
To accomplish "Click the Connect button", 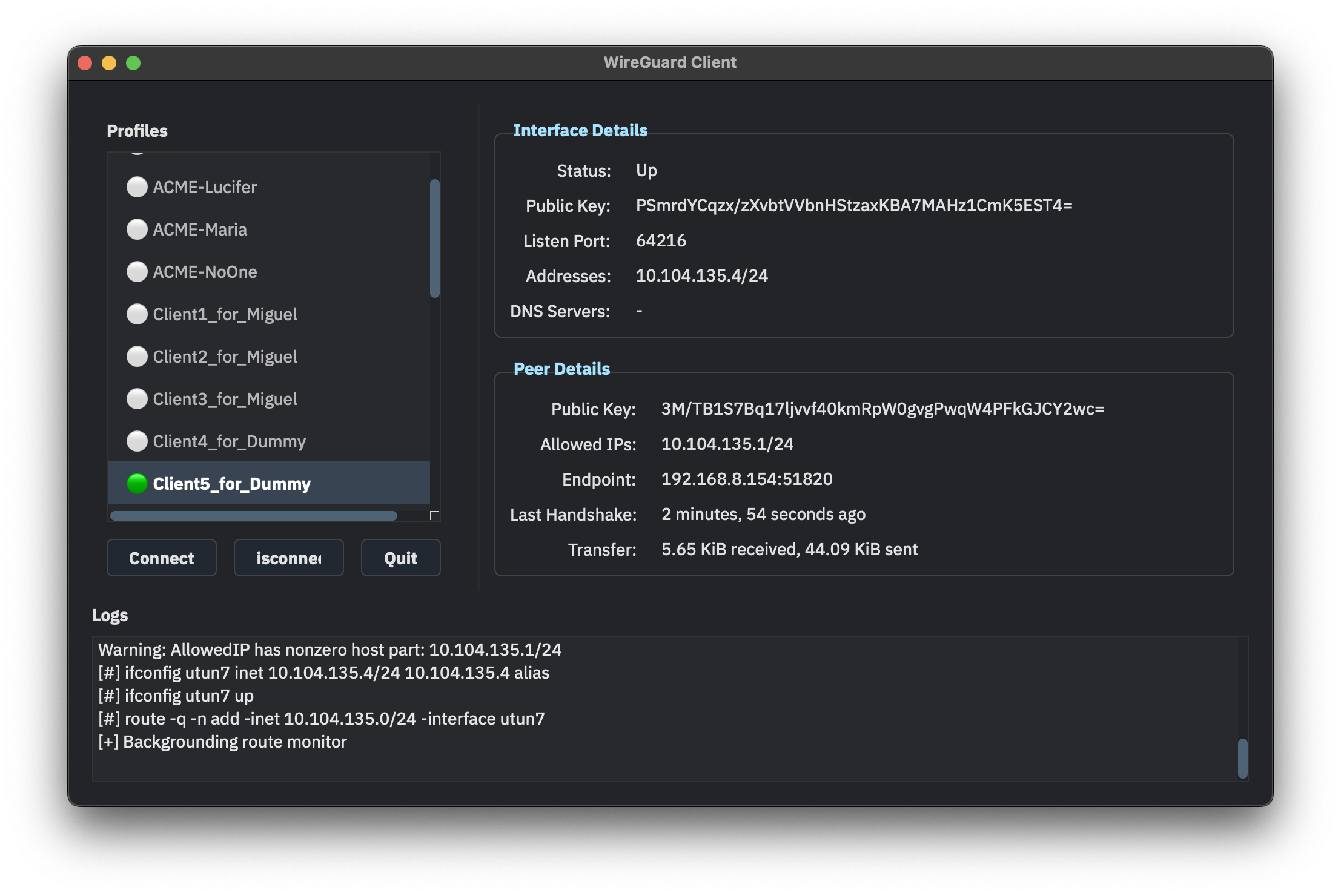I will click(162, 558).
